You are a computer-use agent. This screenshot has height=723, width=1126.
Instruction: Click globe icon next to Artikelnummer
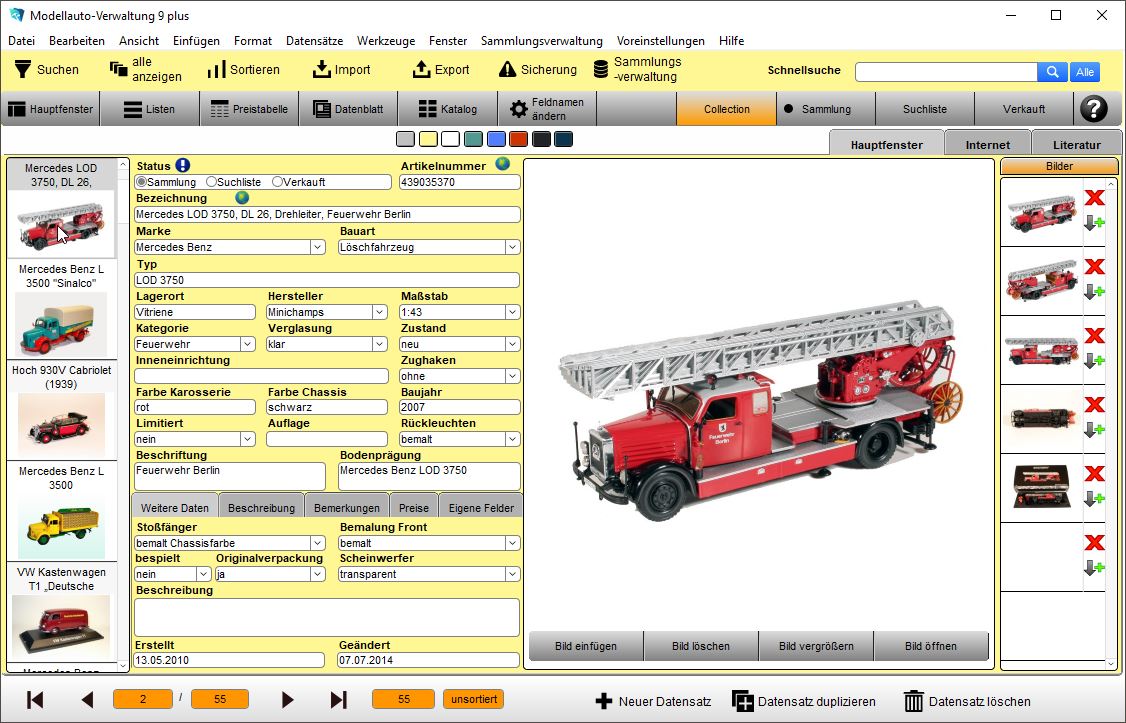coord(502,165)
